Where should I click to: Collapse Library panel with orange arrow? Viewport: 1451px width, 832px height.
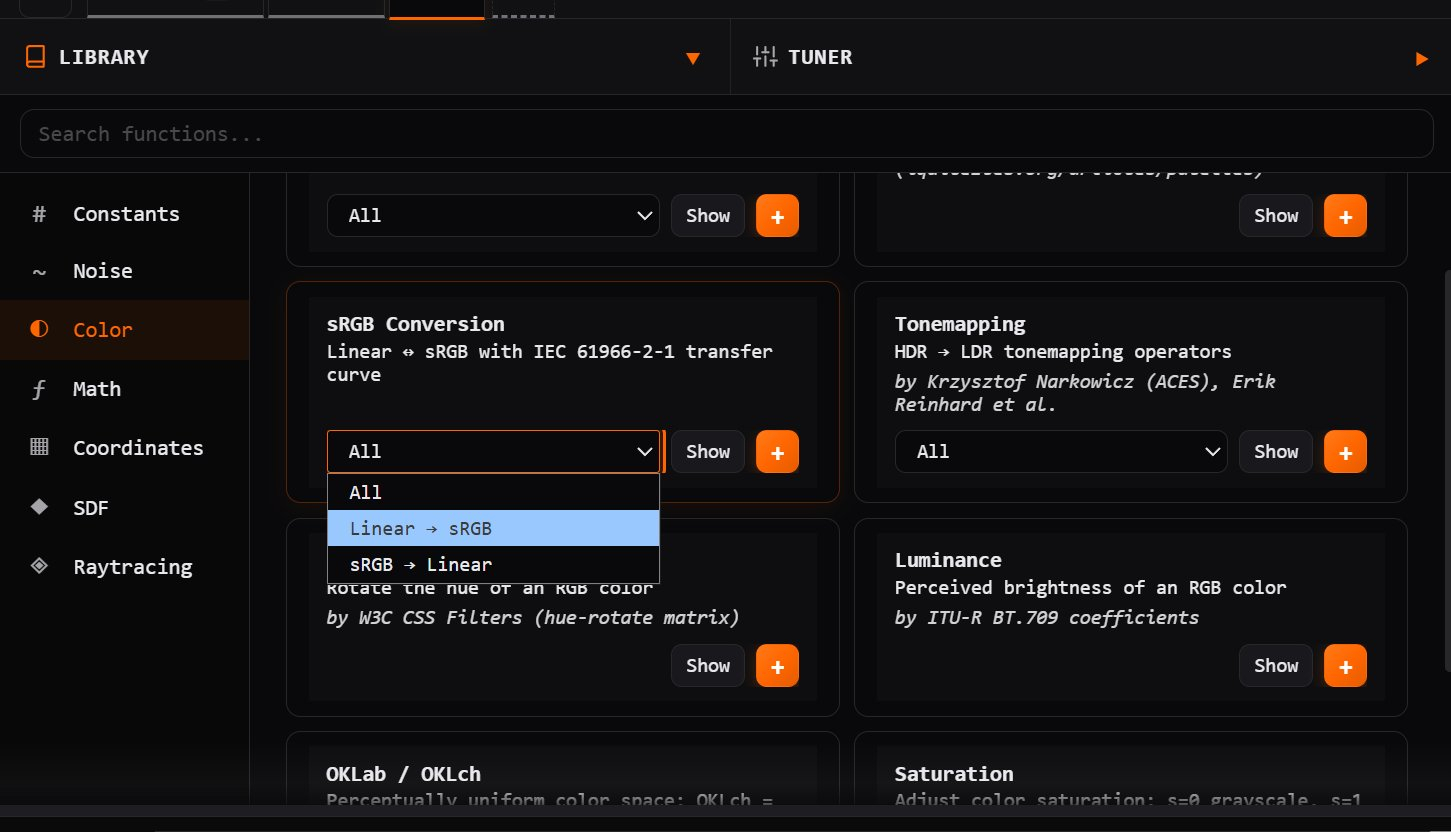click(x=693, y=58)
